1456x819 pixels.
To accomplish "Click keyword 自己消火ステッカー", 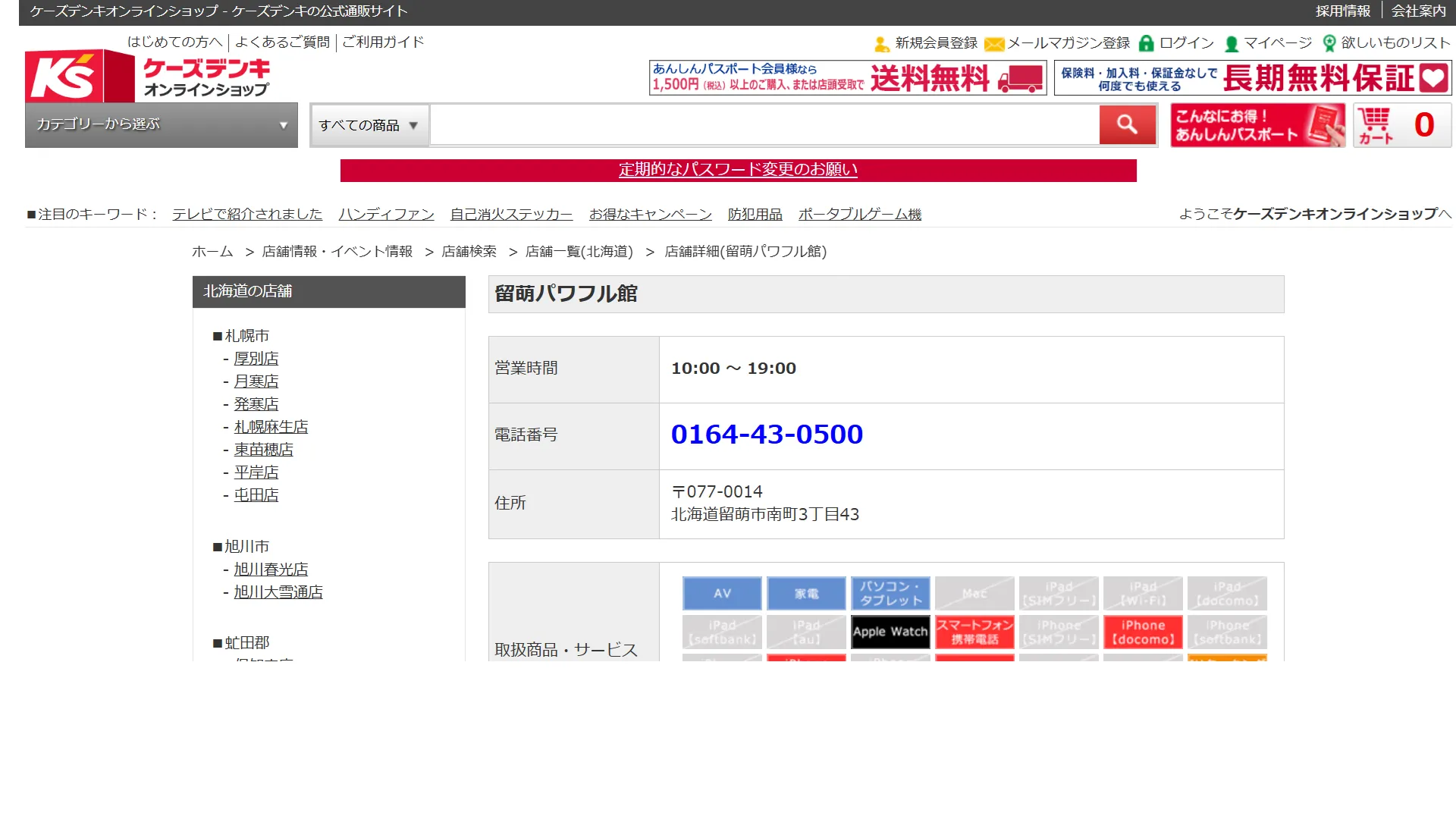I will click(511, 215).
